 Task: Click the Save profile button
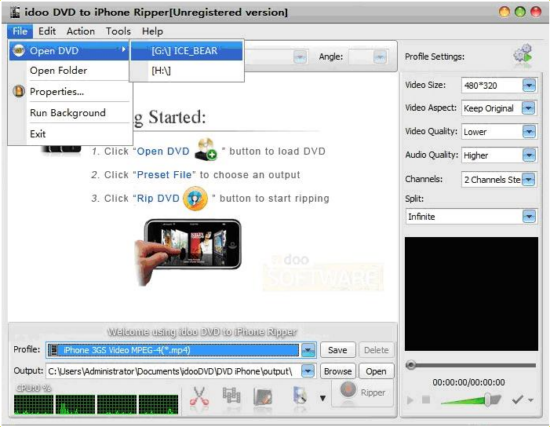click(337, 350)
